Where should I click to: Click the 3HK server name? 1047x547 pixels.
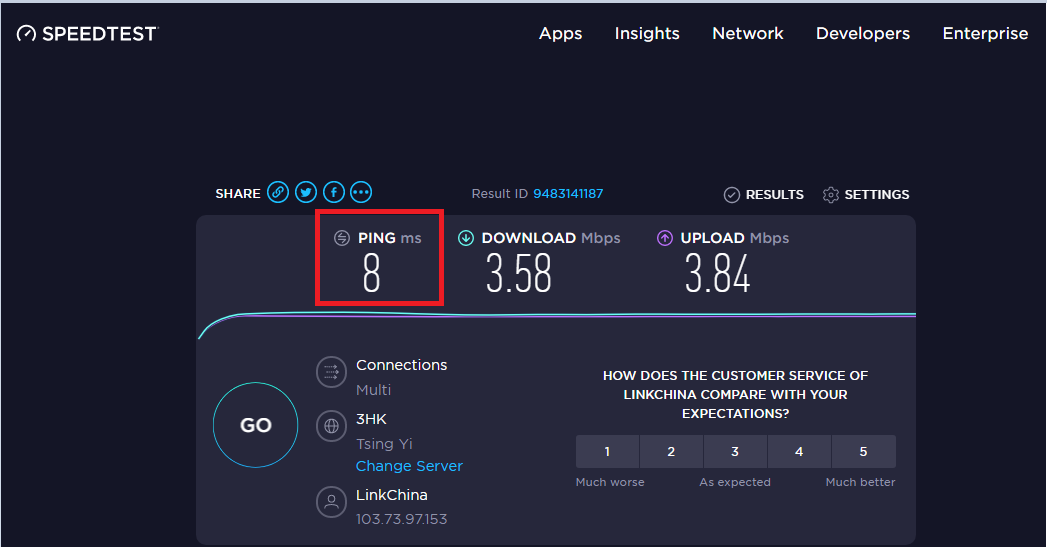[x=371, y=419]
